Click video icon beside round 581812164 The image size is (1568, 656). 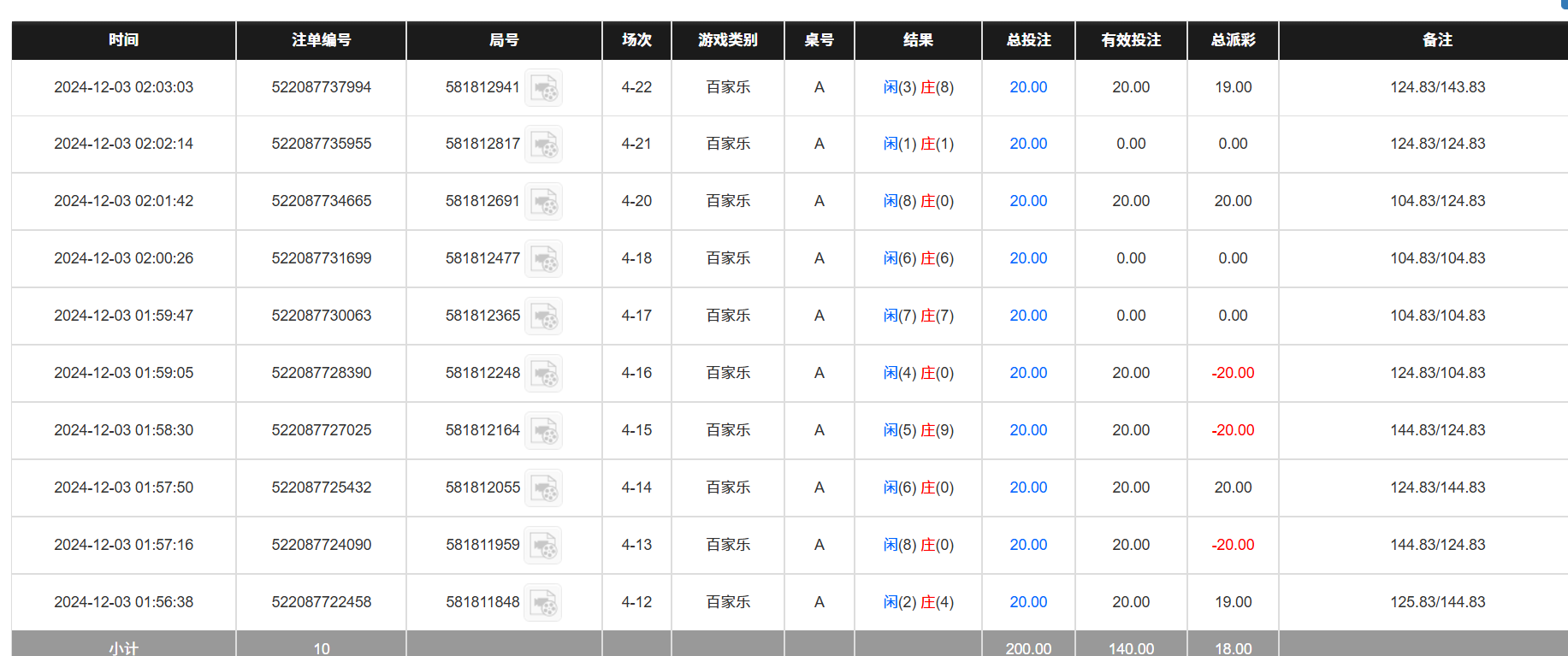[x=543, y=431]
